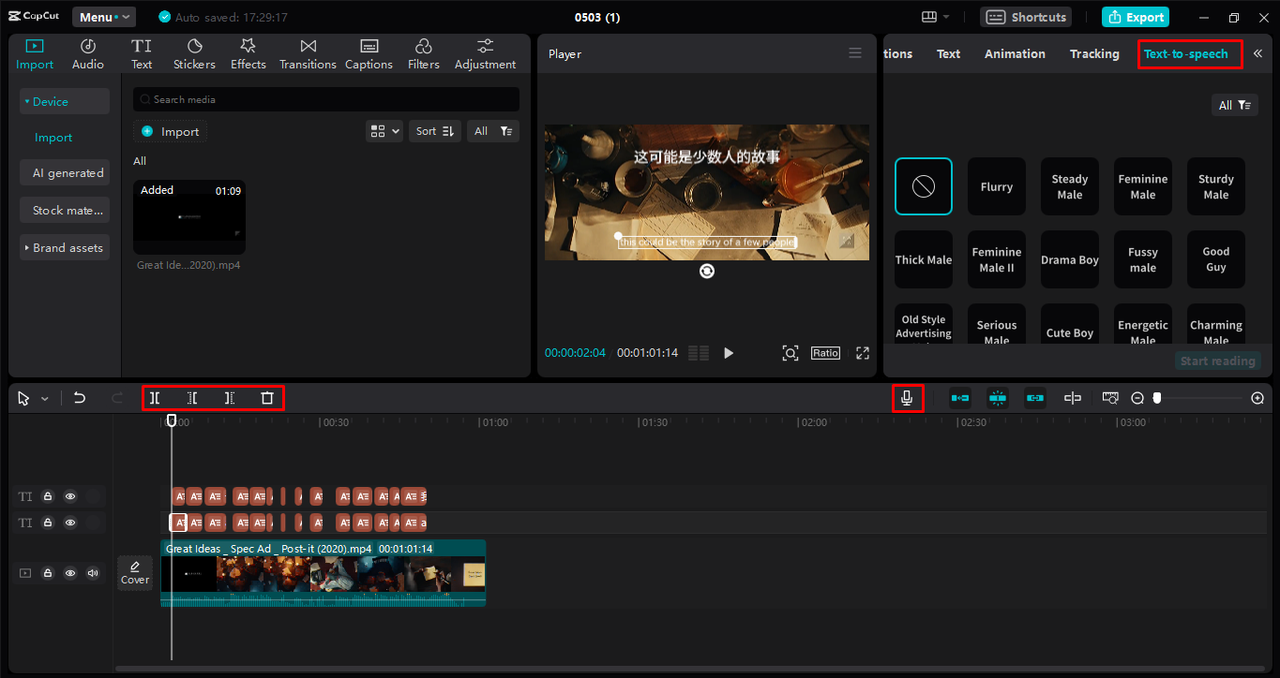Select the Steady Male voice
The height and width of the screenshot is (678, 1280).
(x=1069, y=186)
